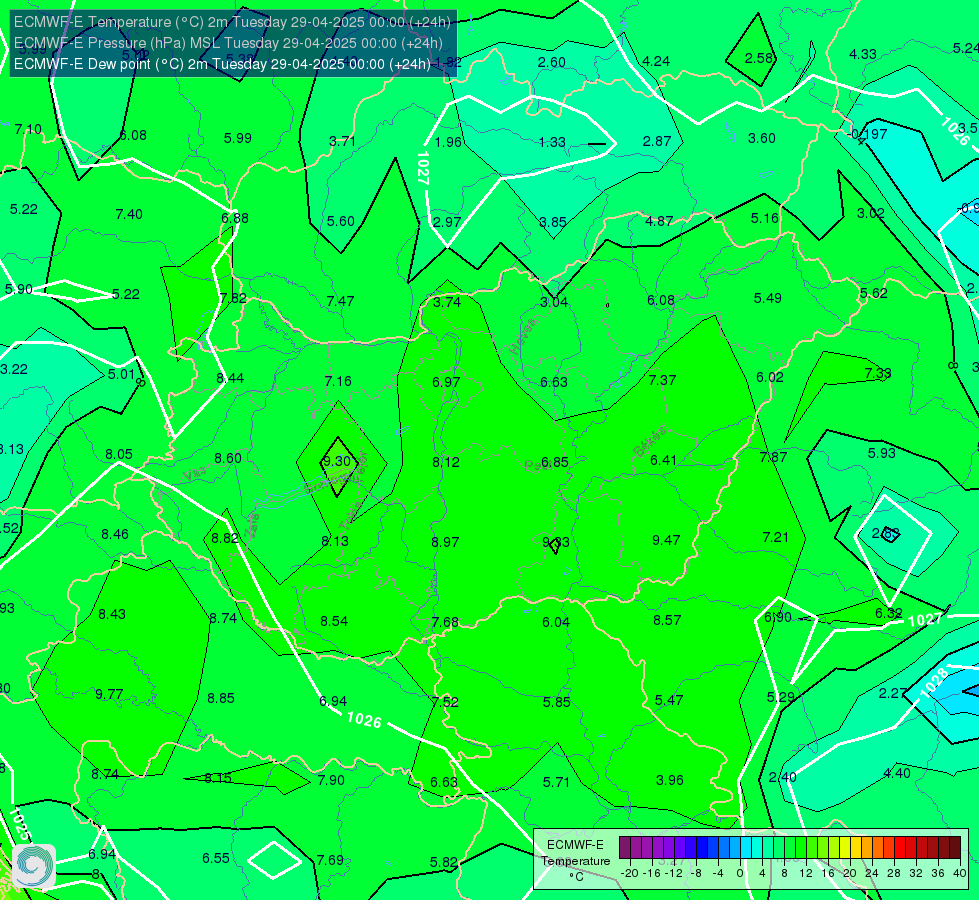Click the temperature value 8.43
The height and width of the screenshot is (900, 979).
tap(112, 614)
